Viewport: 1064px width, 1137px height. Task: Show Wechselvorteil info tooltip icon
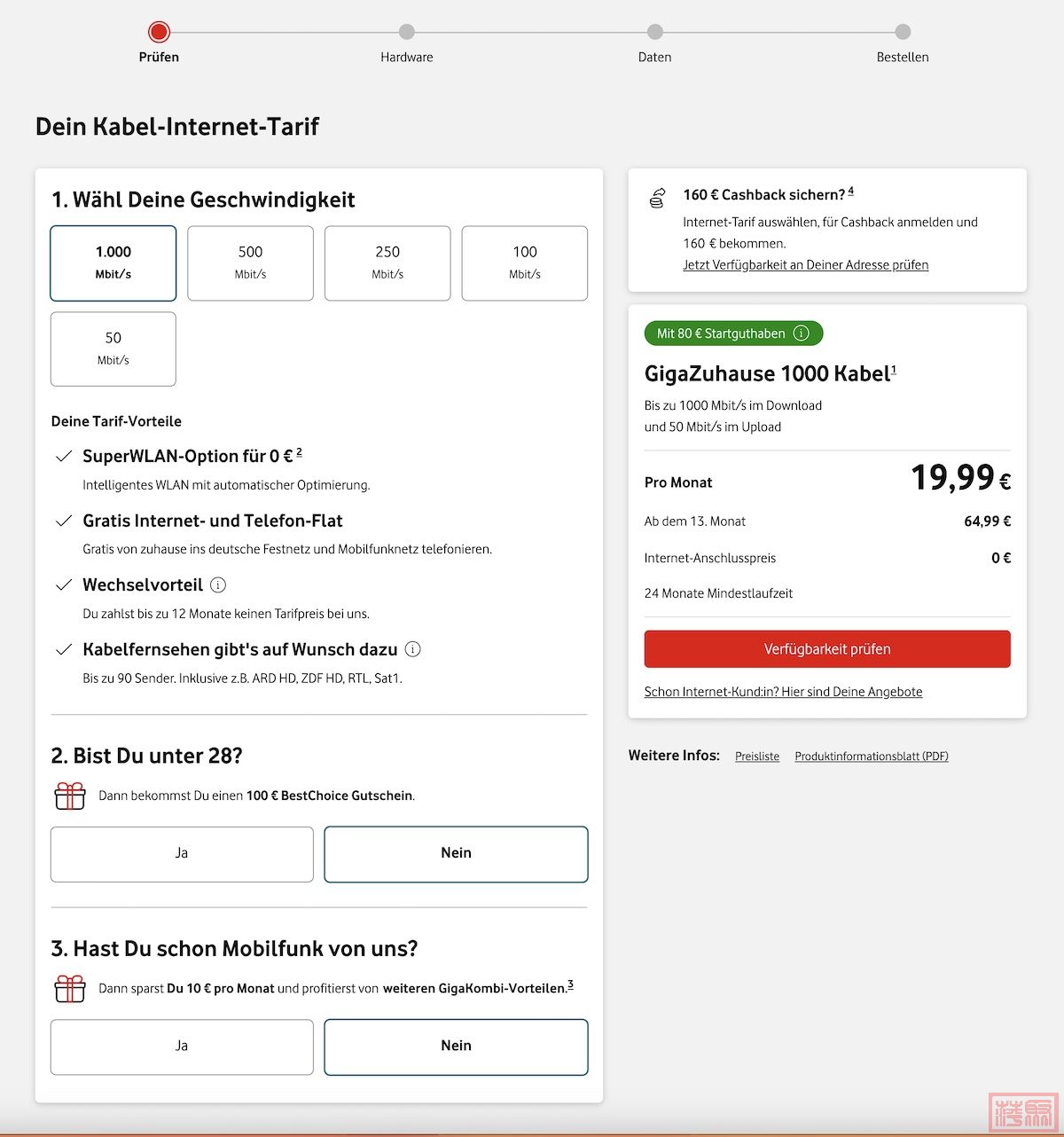point(218,585)
